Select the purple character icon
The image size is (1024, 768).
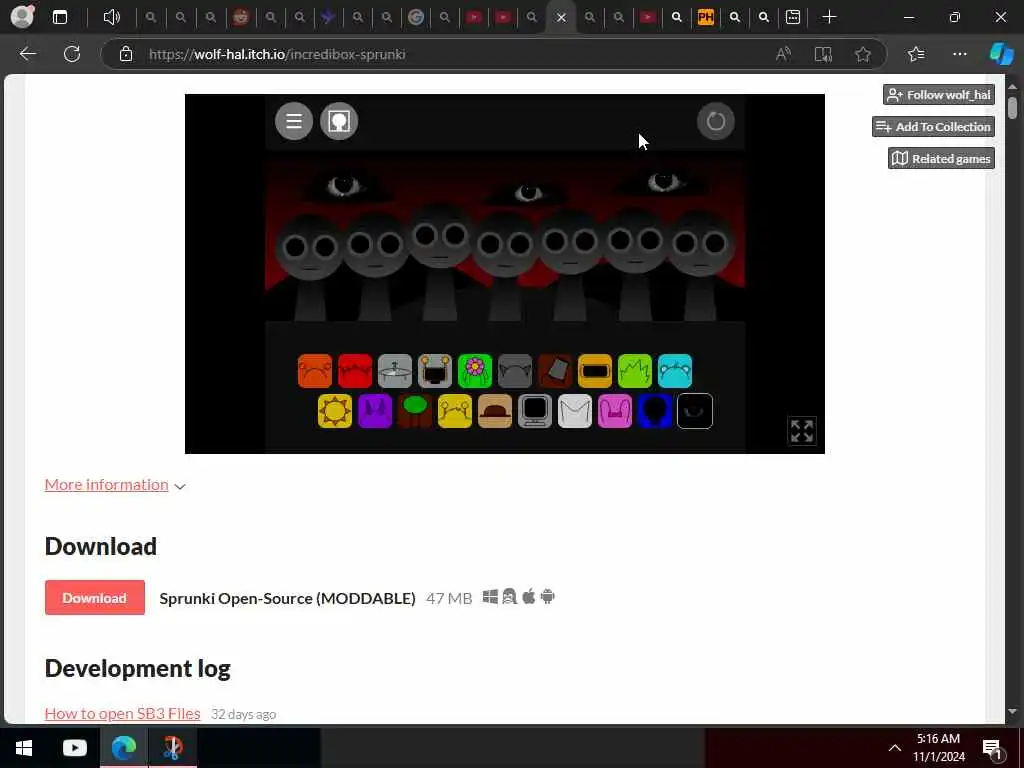click(x=375, y=411)
